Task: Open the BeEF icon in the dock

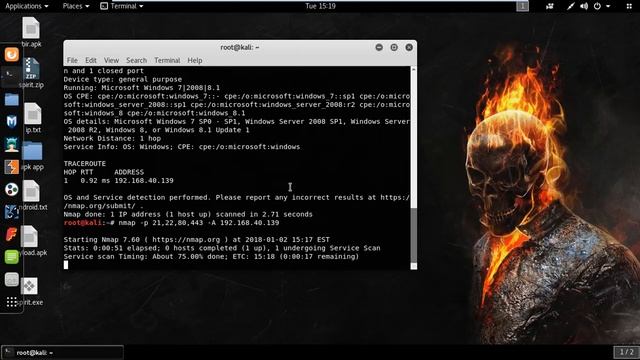Action: click(x=11, y=212)
